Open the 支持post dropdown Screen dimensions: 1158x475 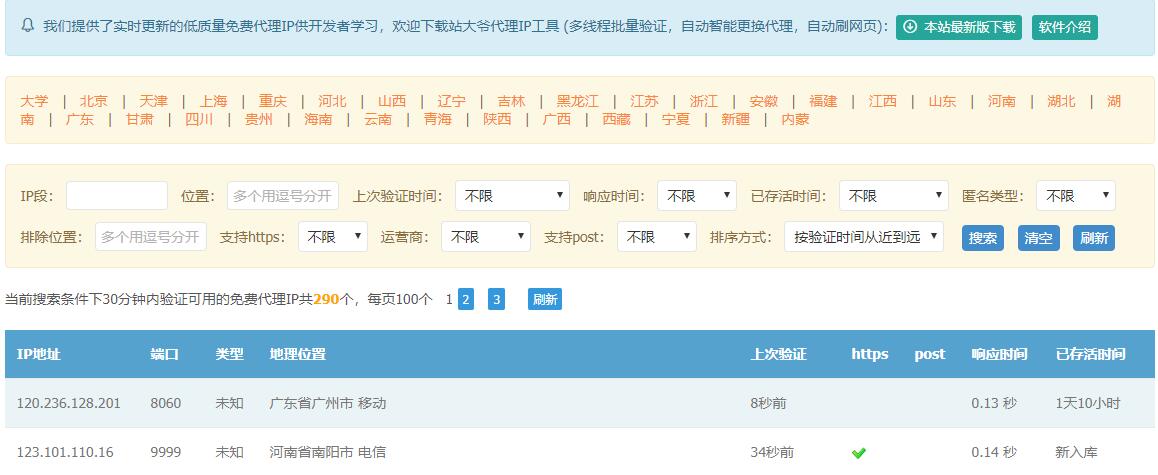(x=657, y=236)
